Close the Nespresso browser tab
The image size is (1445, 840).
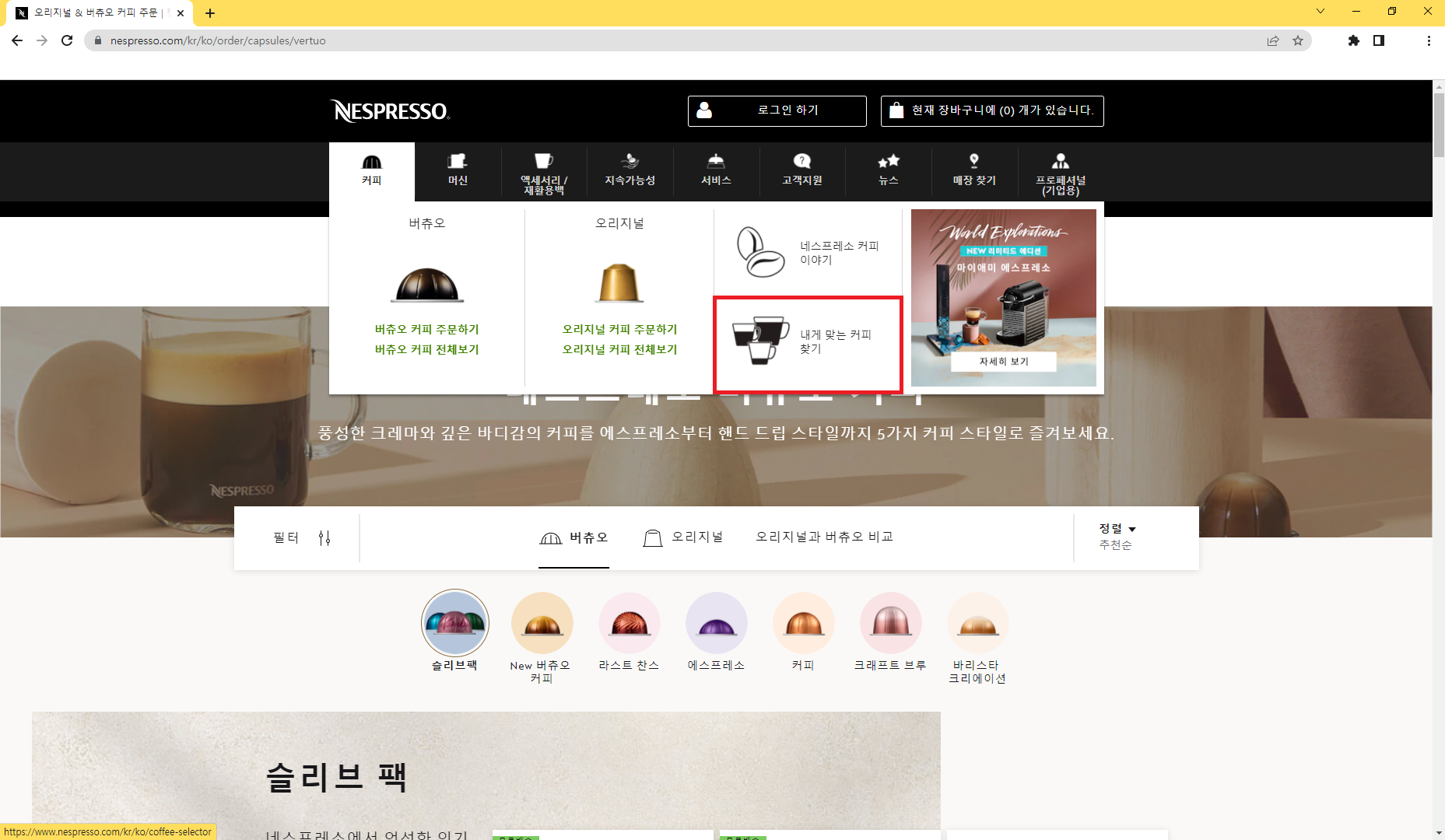pos(181,13)
